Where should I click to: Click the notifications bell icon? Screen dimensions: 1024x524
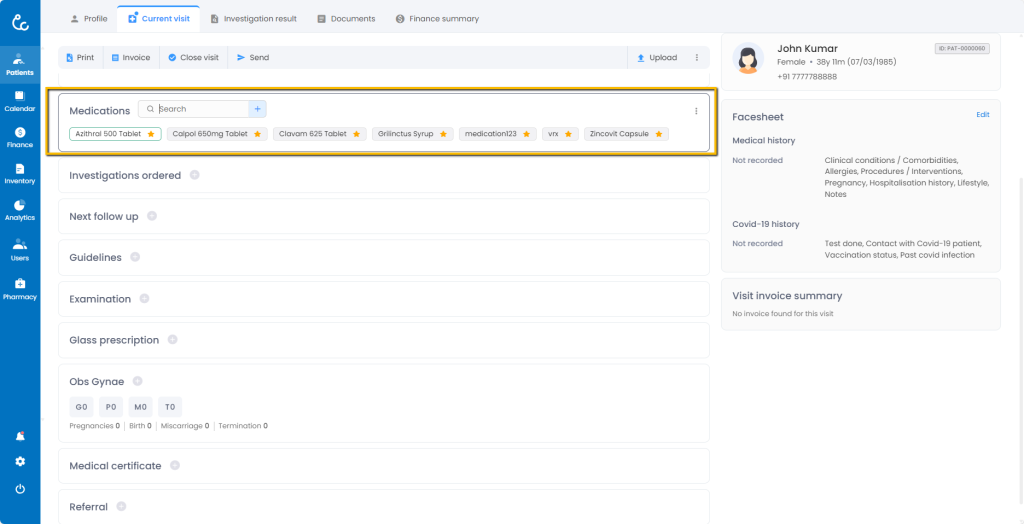(20, 437)
